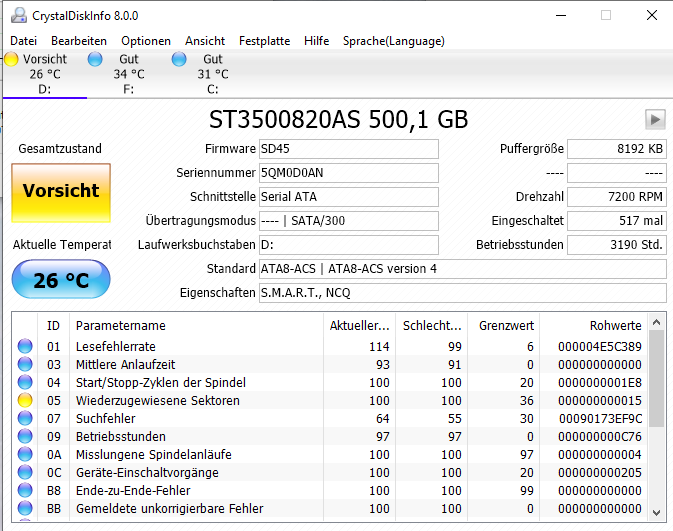Screen dimensions: 673x531
Task: Select the Wiederzugewiesene Sektoren parameter name
Action: pyautogui.click(x=158, y=401)
